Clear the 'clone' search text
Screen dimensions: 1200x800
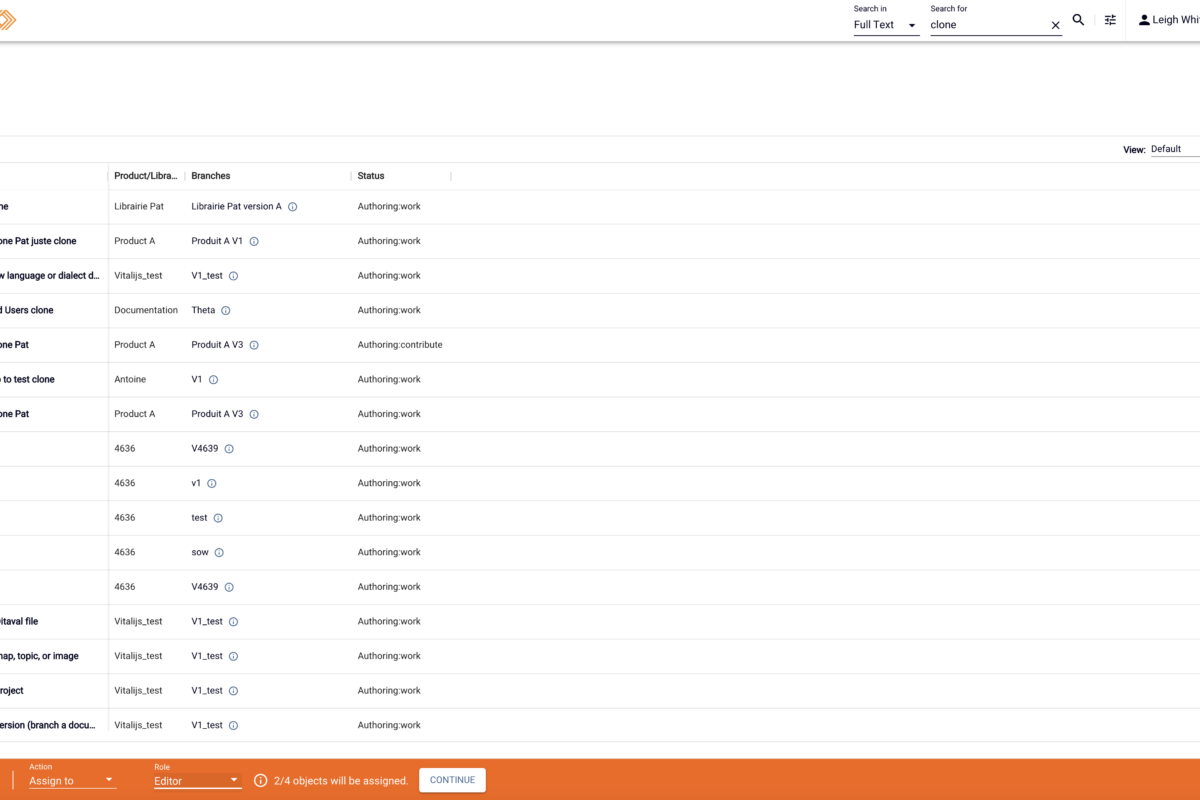click(1055, 25)
